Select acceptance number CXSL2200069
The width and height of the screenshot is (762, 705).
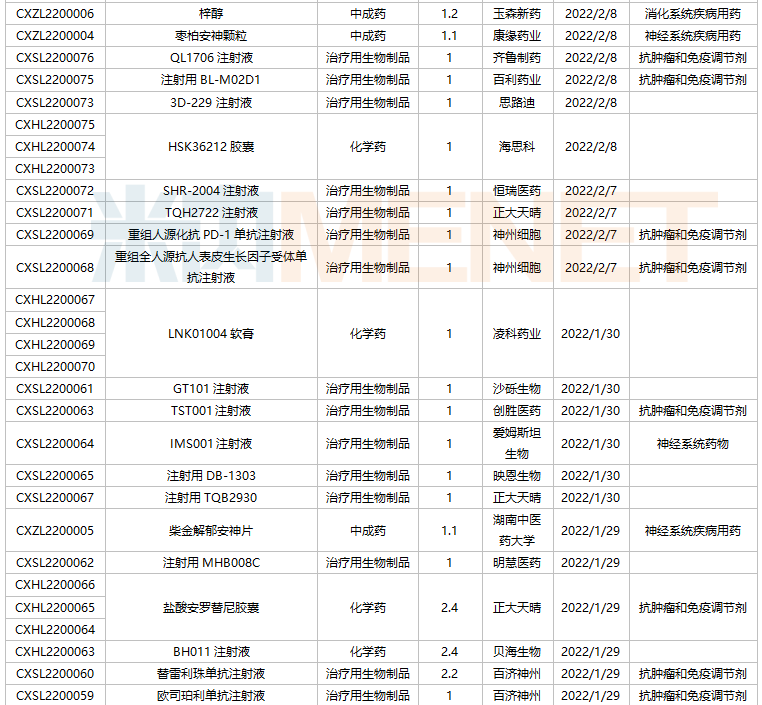tap(55, 235)
